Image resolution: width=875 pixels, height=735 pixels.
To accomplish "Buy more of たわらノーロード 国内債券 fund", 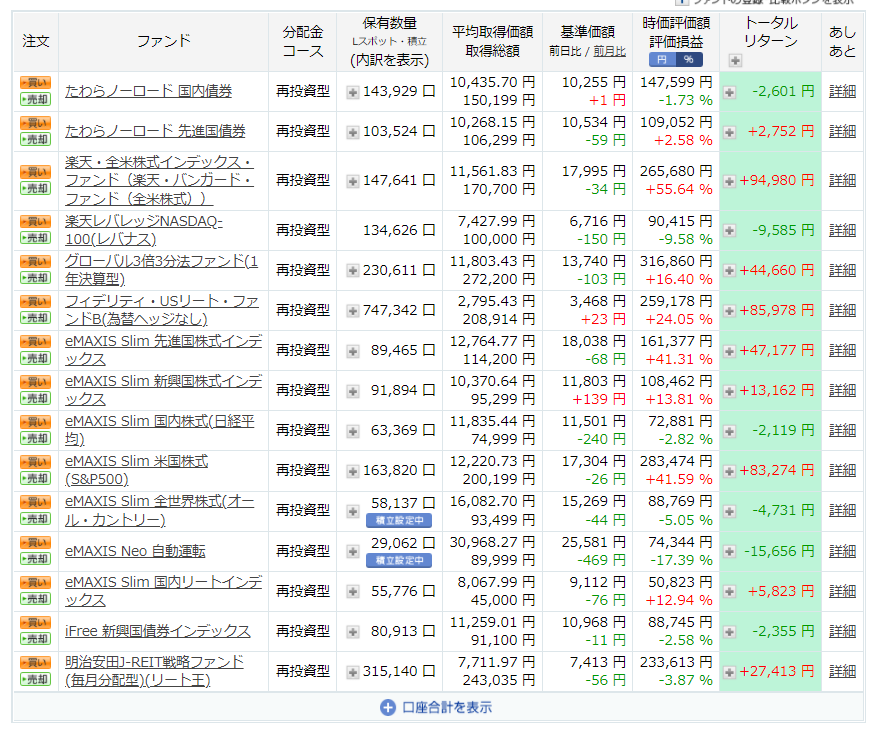I will pos(35,83).
